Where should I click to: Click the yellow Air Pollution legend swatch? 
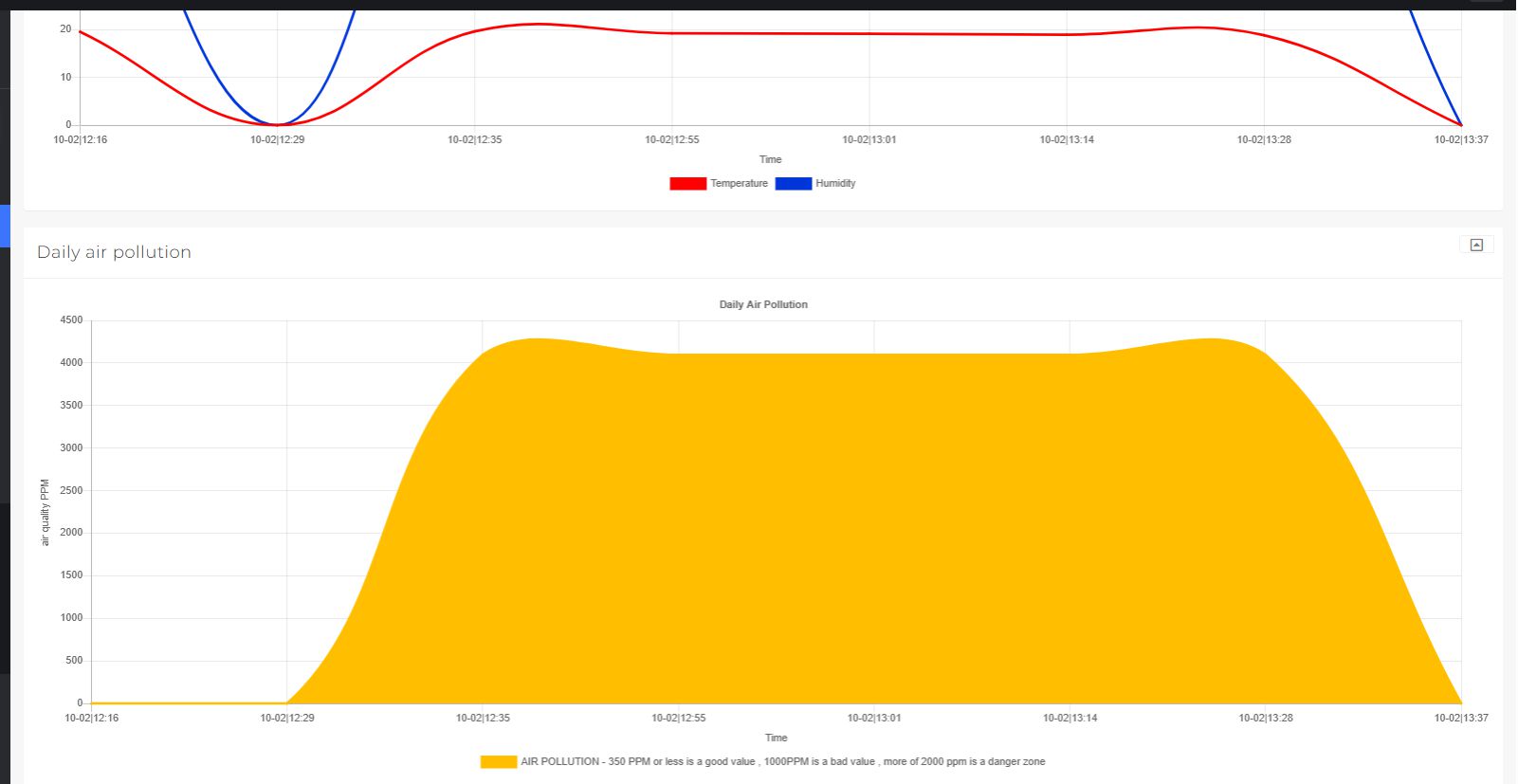498,762
